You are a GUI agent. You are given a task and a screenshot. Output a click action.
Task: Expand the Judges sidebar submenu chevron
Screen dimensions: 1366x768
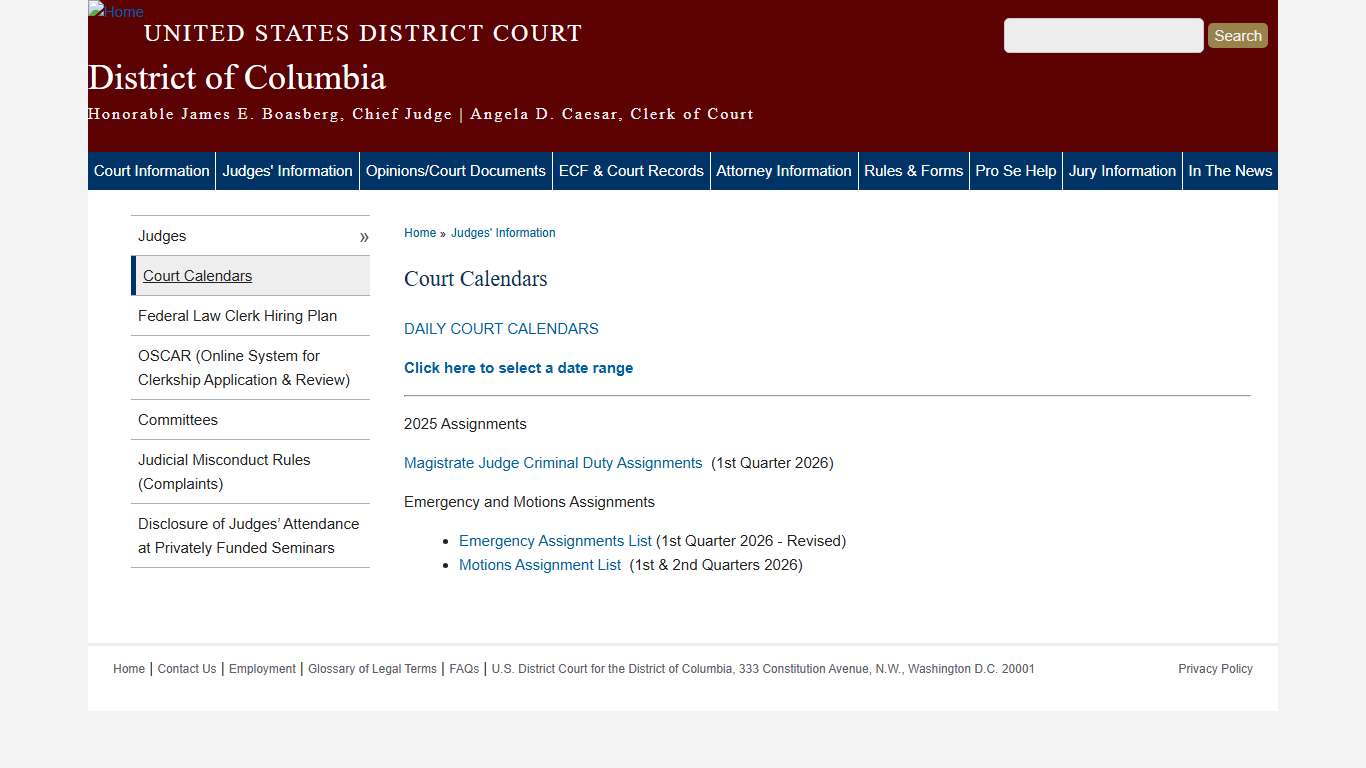coord(364,236)
